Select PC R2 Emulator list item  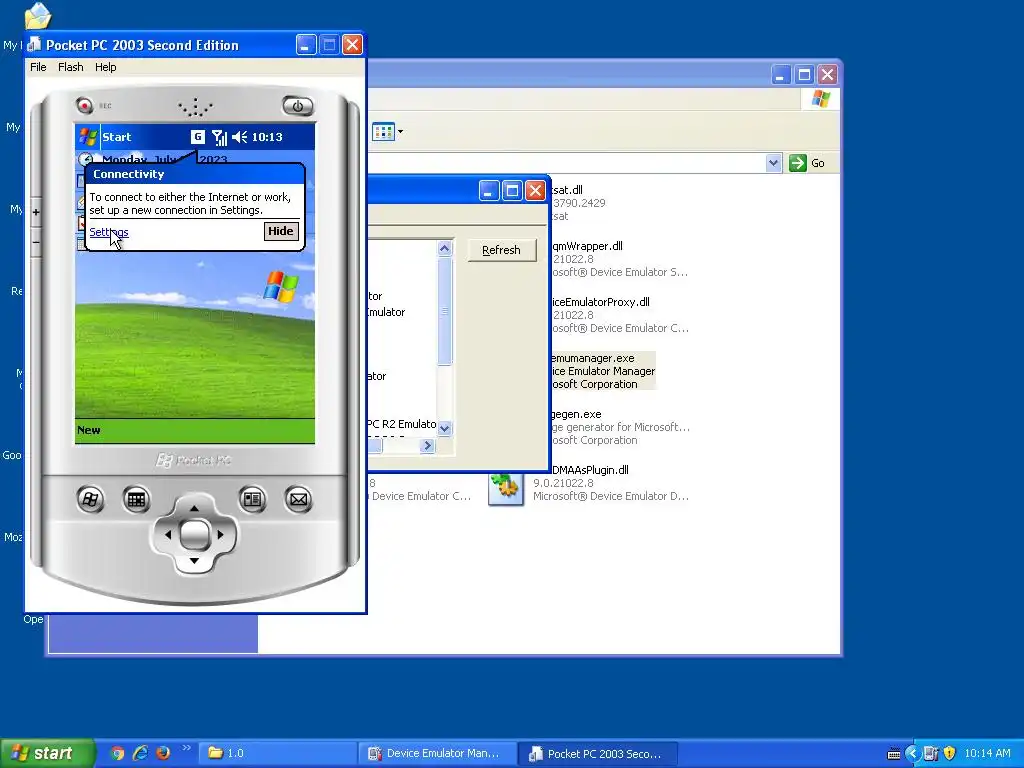click(x=402, y=424)
